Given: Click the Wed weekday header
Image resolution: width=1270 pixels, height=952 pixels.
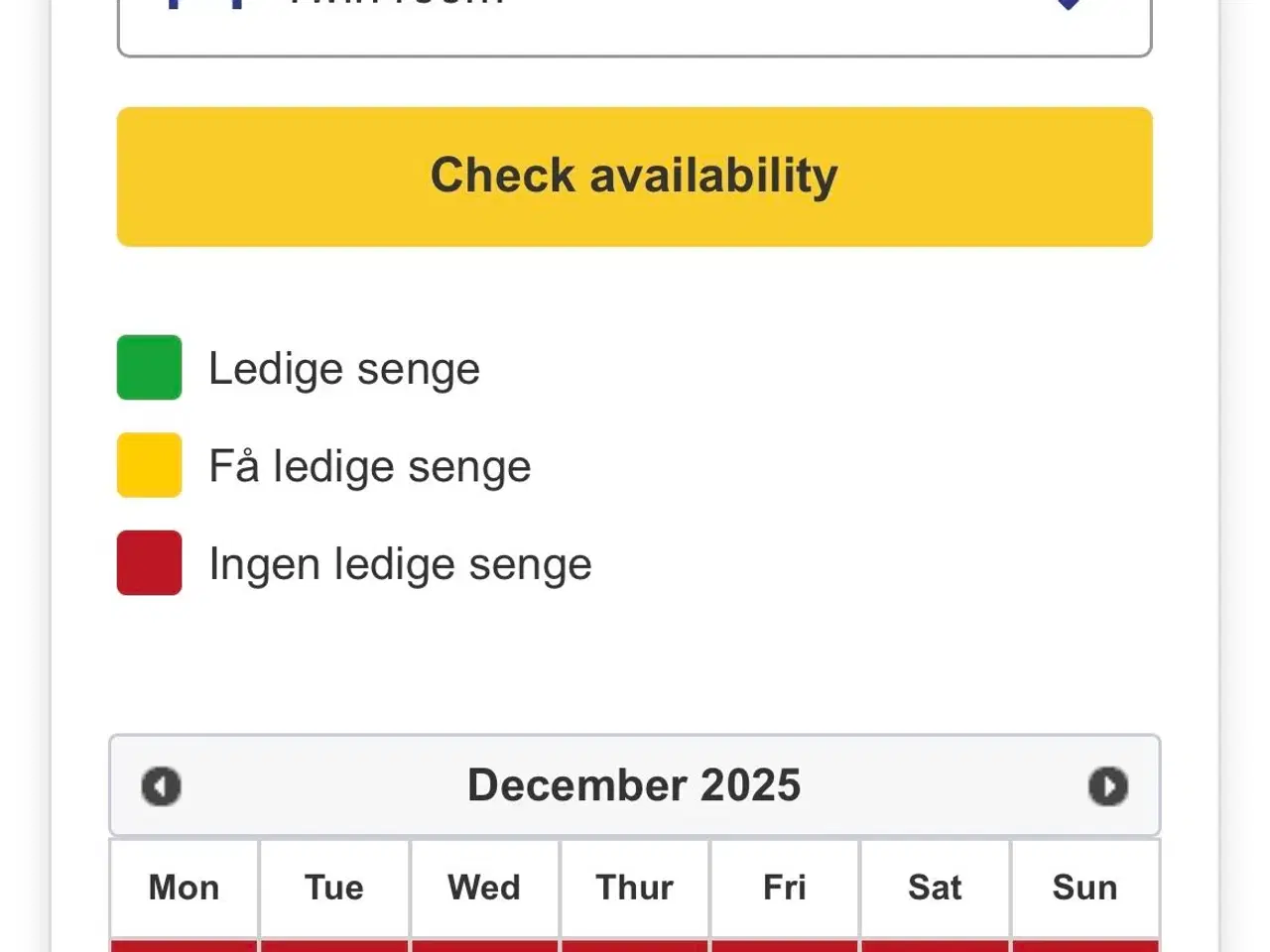Looking at the screenshot, I should click(x=484, y=888).
